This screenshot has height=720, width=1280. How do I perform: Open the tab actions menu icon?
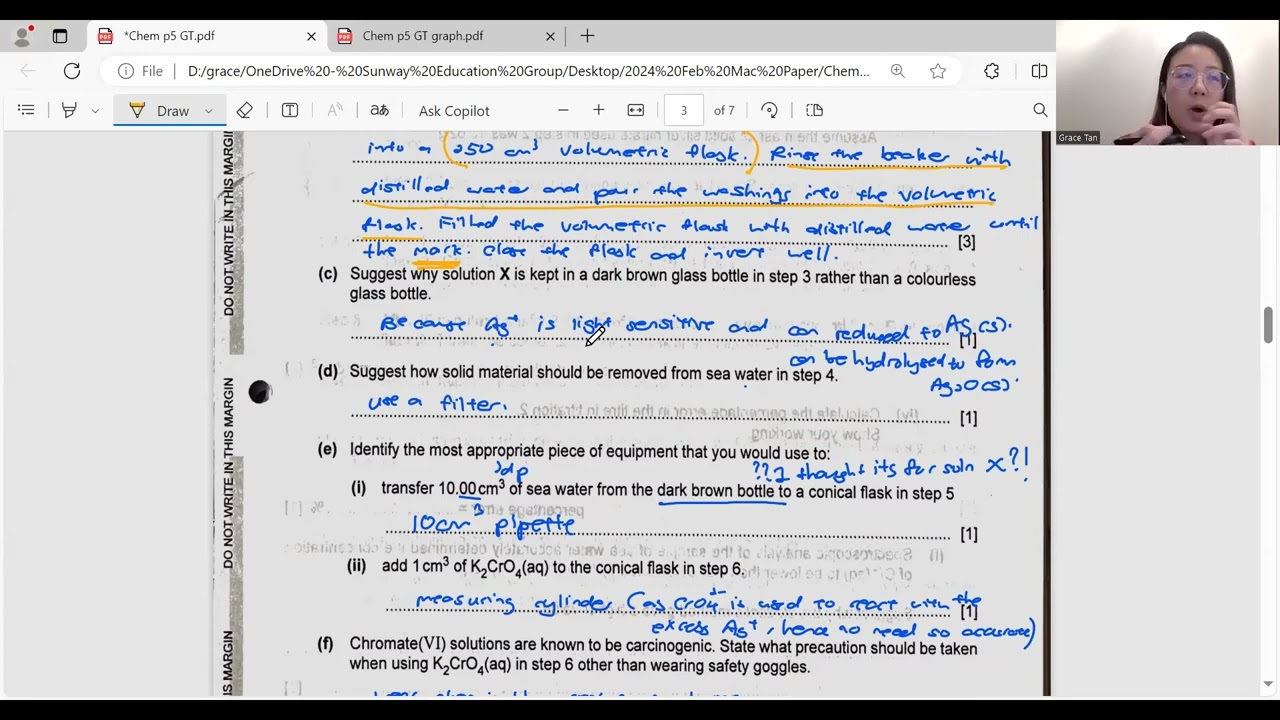(x=60, y=36)
